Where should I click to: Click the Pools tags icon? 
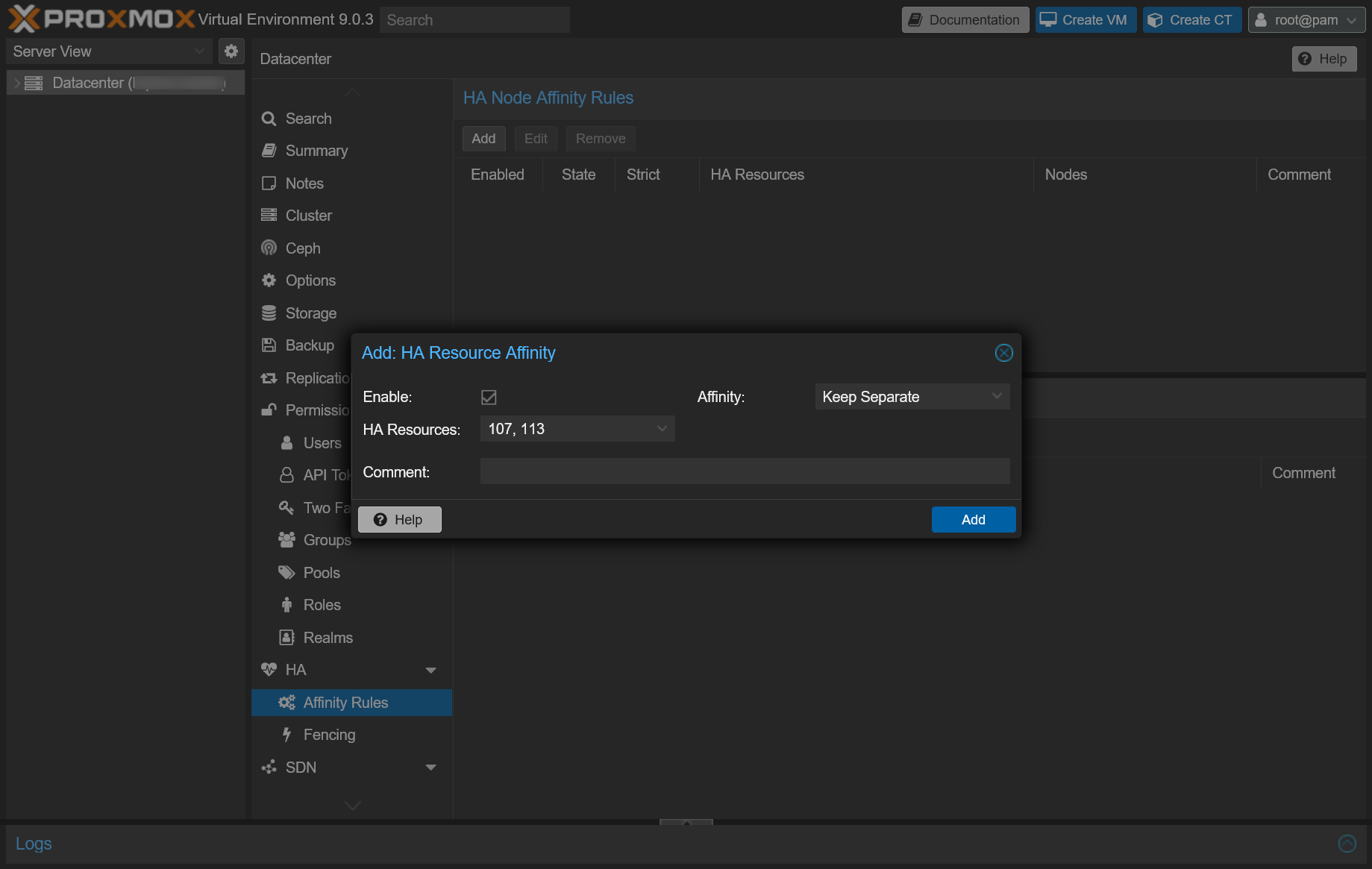click(286, 573)
